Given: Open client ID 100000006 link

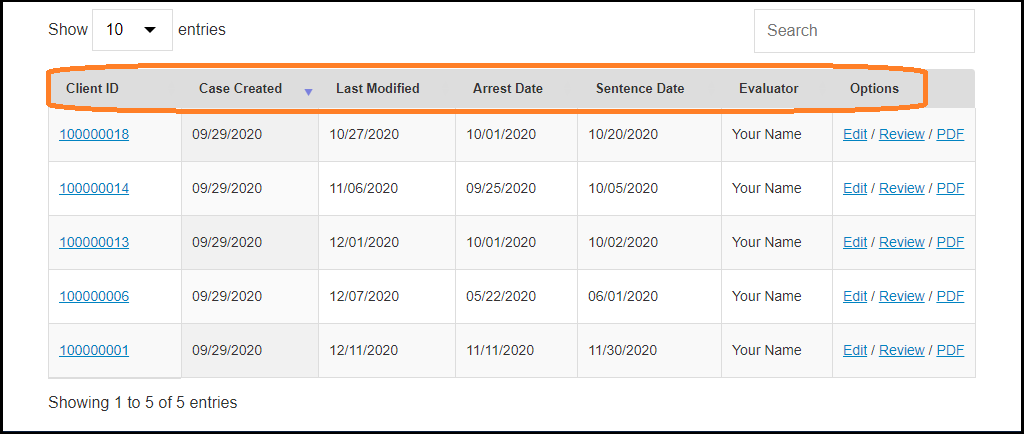Looking at the screenshot, I should pos(94,296).
